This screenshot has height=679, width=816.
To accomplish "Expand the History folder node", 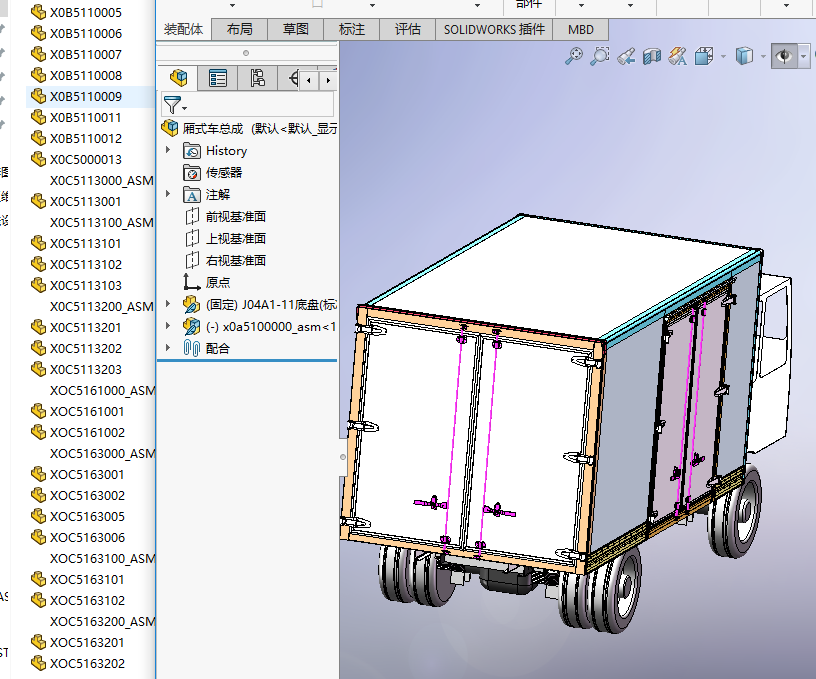I will (168, 151).
